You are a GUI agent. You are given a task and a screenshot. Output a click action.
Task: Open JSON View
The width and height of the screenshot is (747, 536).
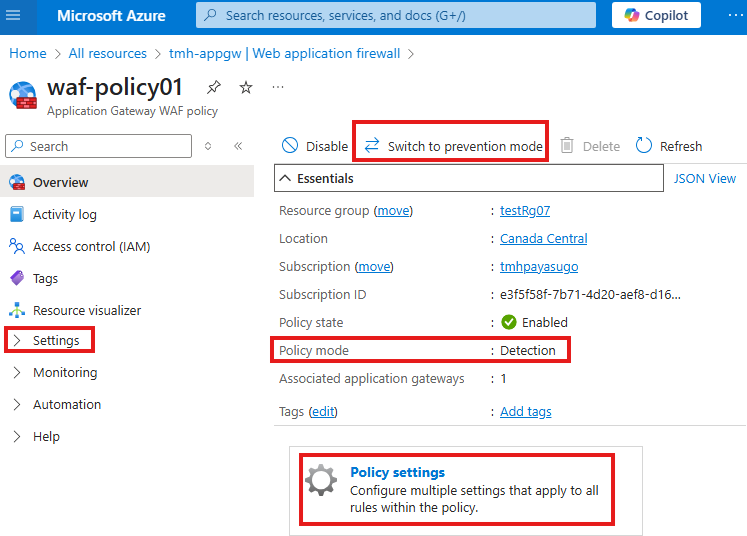pyautogui.click(x=704, y=178)
